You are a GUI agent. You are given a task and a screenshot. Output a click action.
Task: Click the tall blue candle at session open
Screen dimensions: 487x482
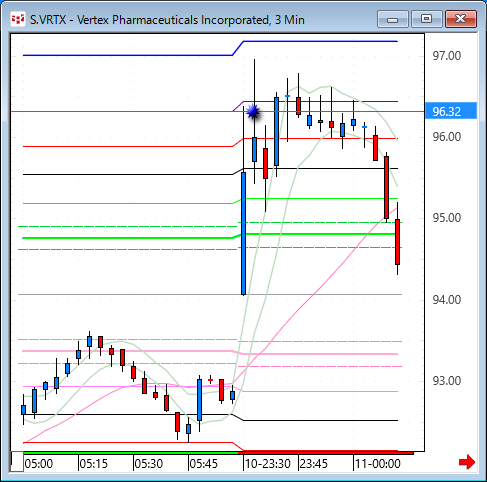coord(243,233)
